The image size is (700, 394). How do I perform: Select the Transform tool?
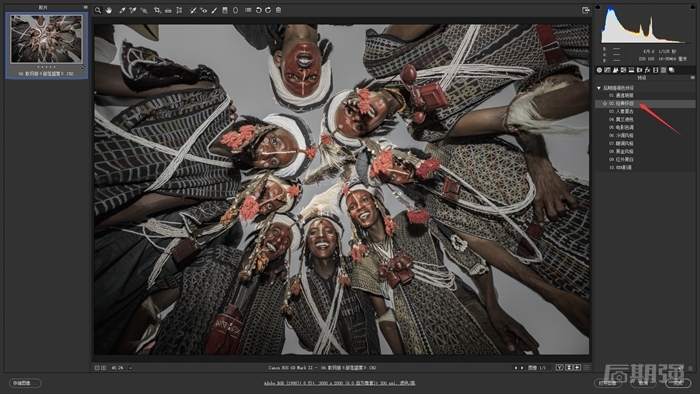[179, 10]
